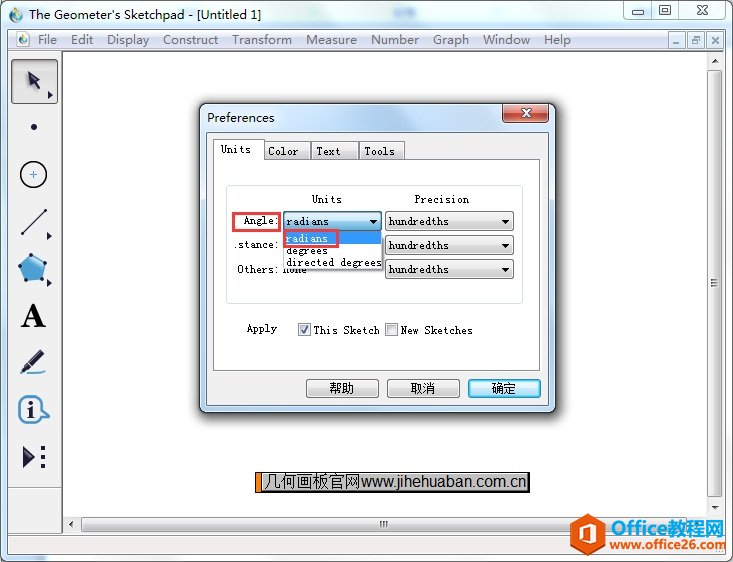Open the Help menu

click(x=557, y=40)
